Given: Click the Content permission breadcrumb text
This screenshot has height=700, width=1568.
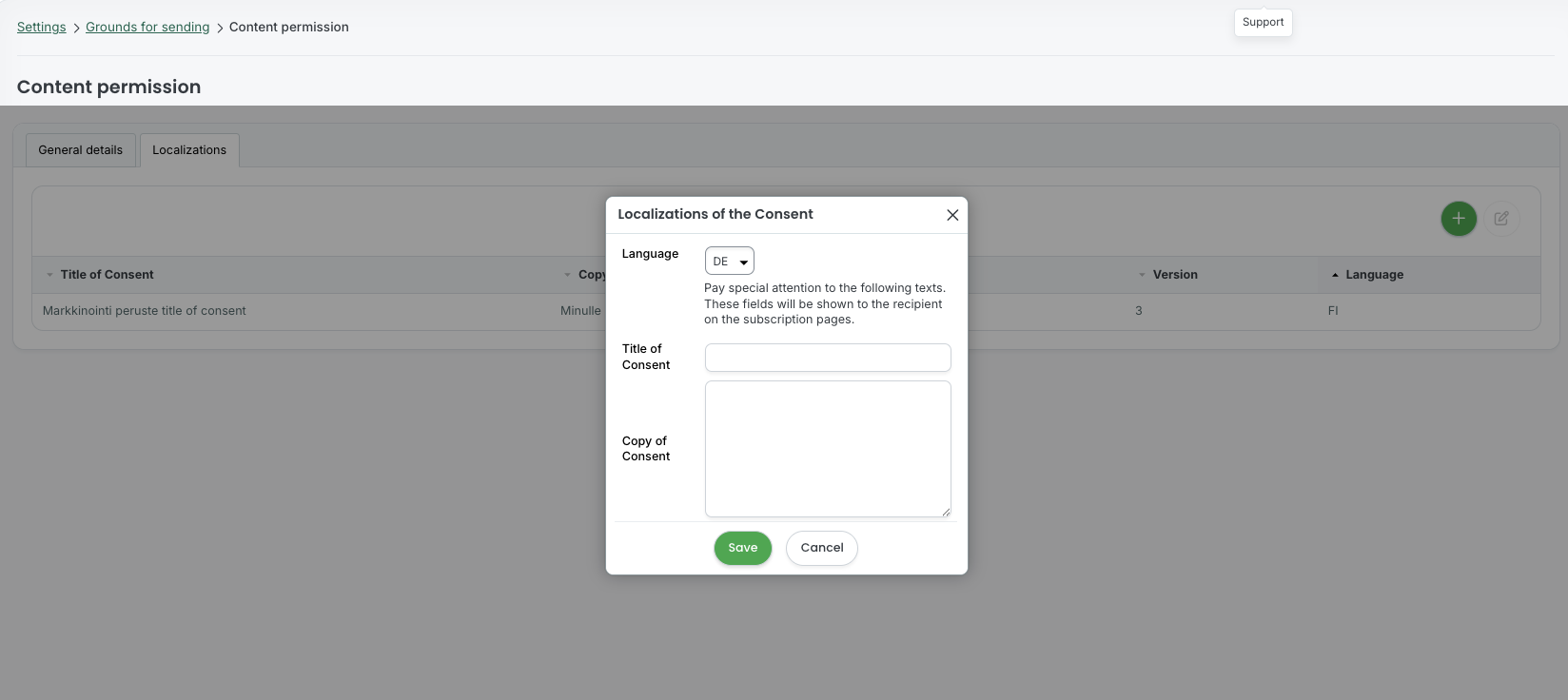Looking at the screenshot, I should 289,28.
